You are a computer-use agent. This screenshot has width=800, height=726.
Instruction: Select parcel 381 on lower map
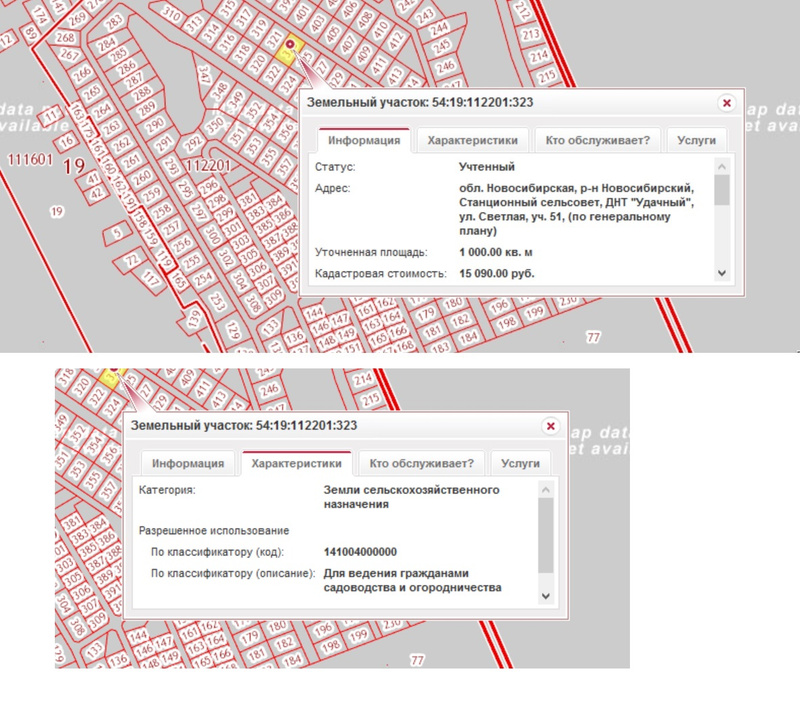(72, 522)
